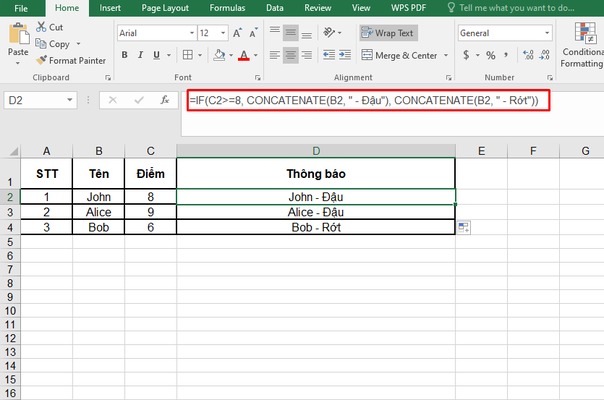Activate the Format Painter brush
This screenshot has height=400, width=604.
tap(41, 60)
